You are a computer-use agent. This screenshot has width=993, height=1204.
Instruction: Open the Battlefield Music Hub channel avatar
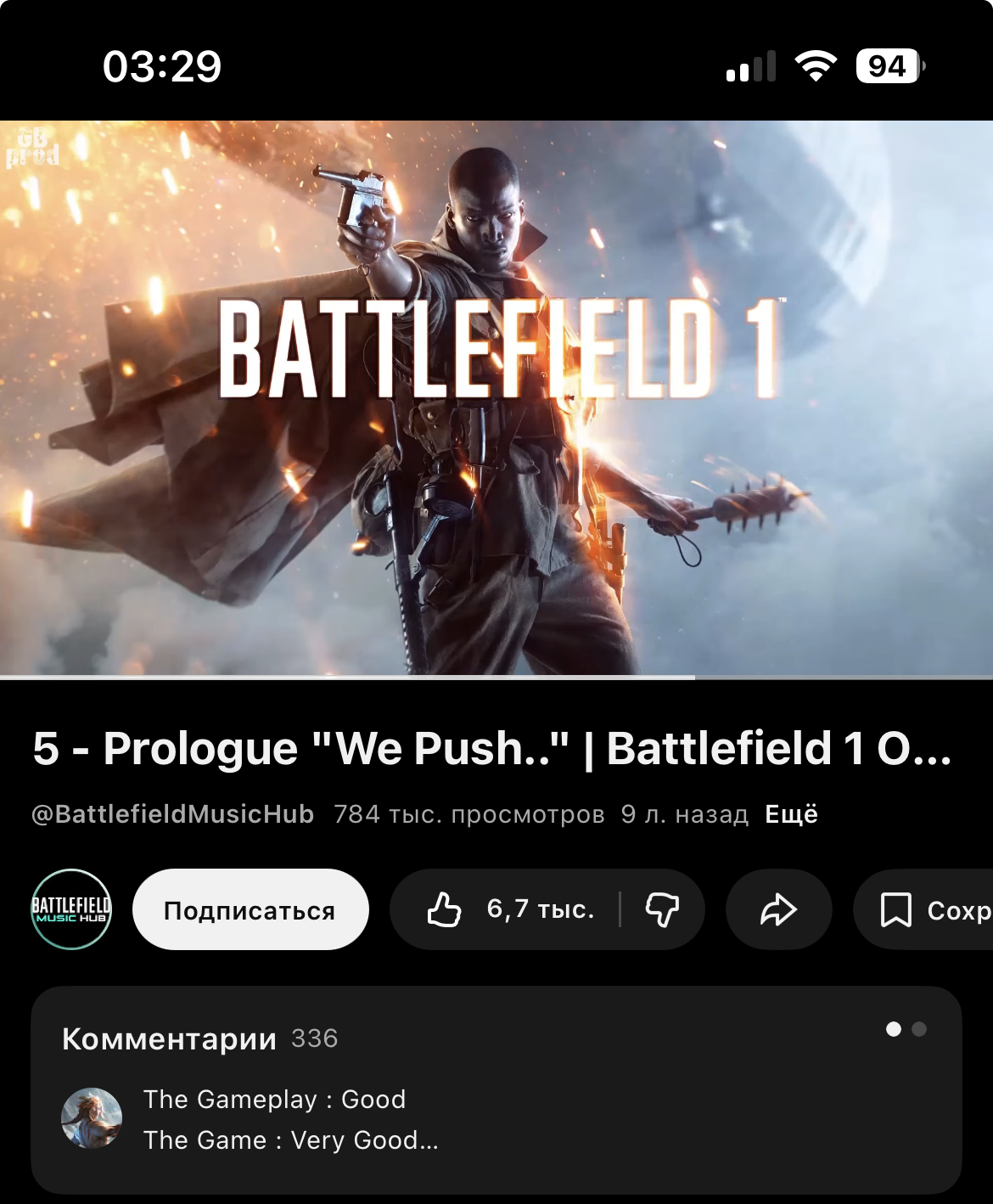(x=71, y=909)
